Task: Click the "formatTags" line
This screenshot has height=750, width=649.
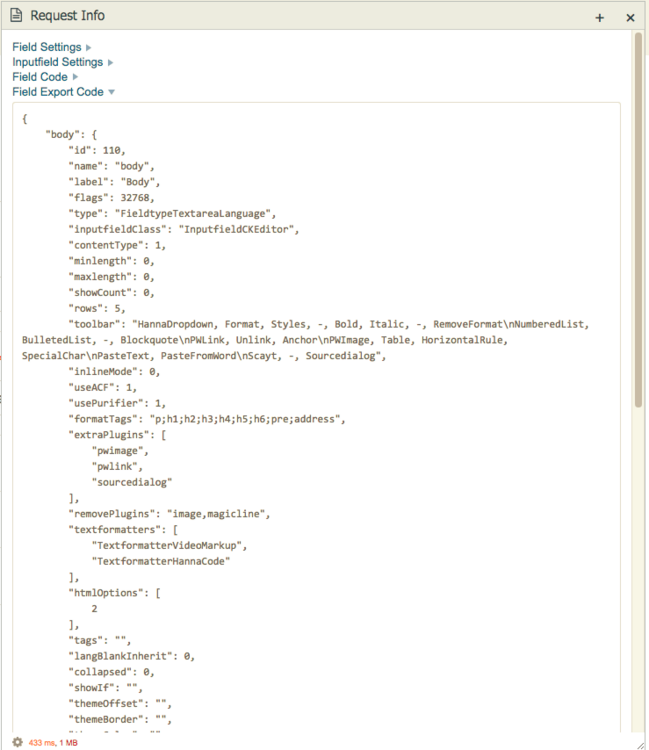Action: tap(207, 419)
